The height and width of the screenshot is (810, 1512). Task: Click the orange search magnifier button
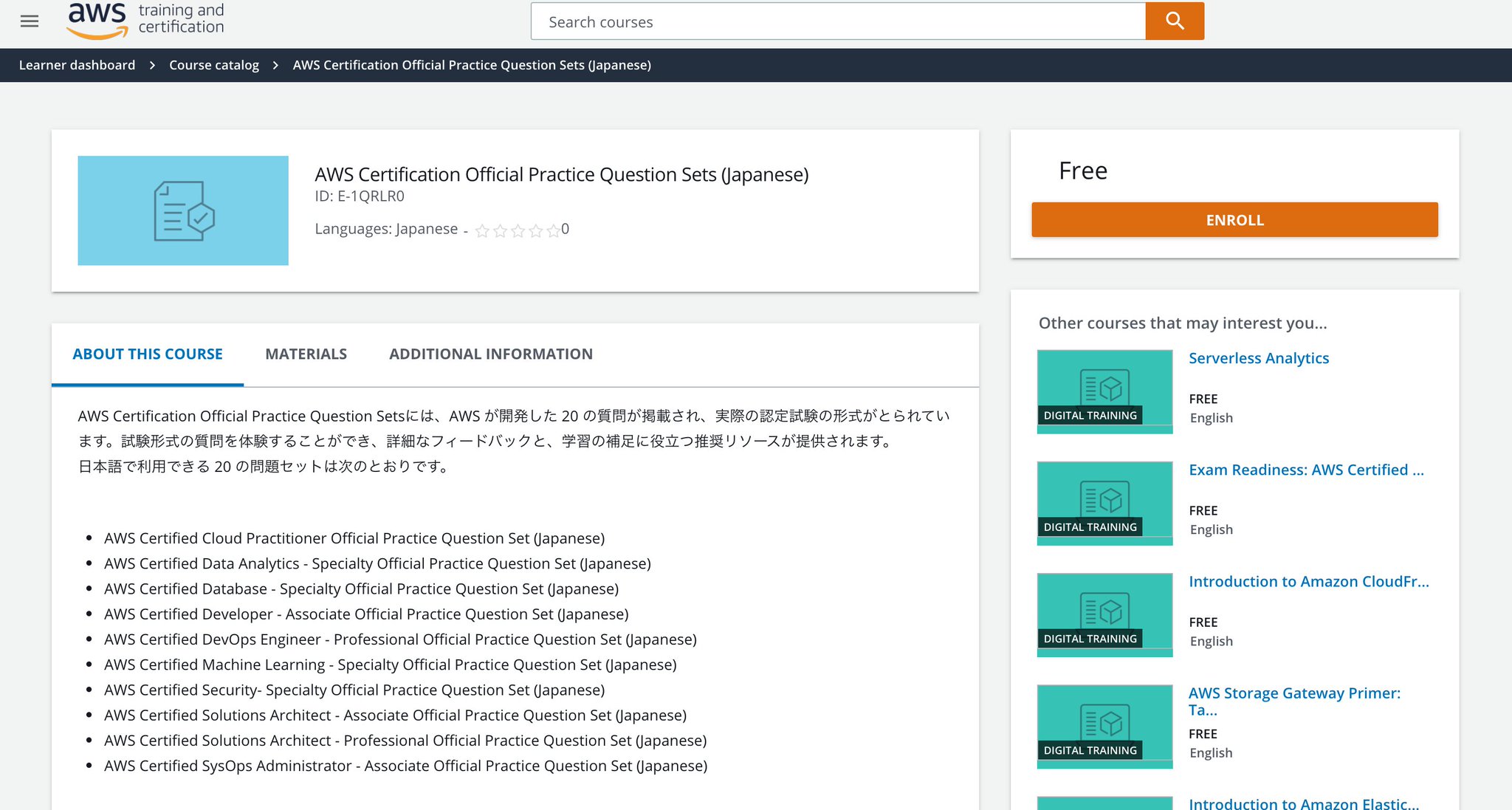click(x=1175, y=21)
